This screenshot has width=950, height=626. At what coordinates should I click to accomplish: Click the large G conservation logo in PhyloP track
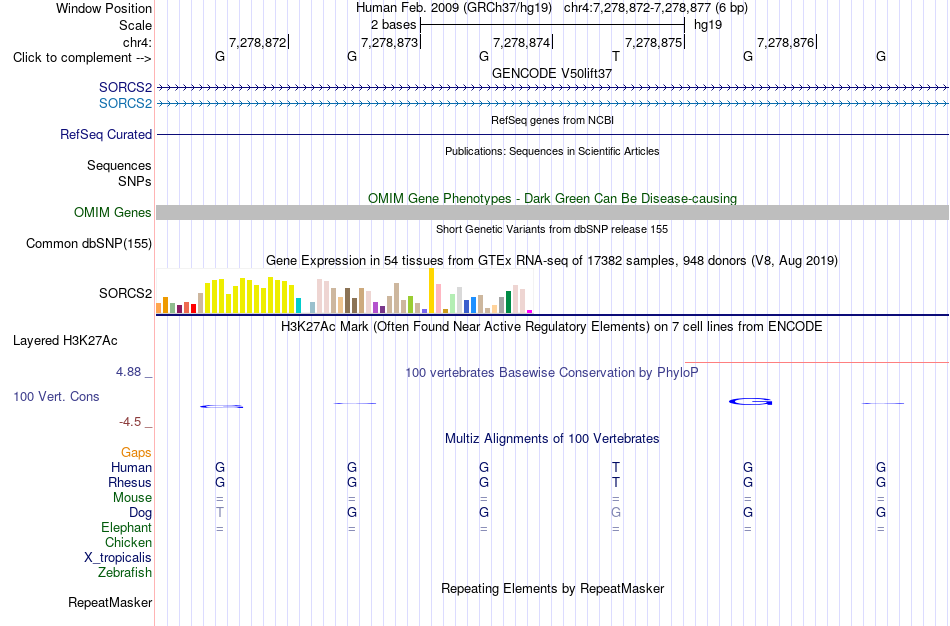pos(750,401)
